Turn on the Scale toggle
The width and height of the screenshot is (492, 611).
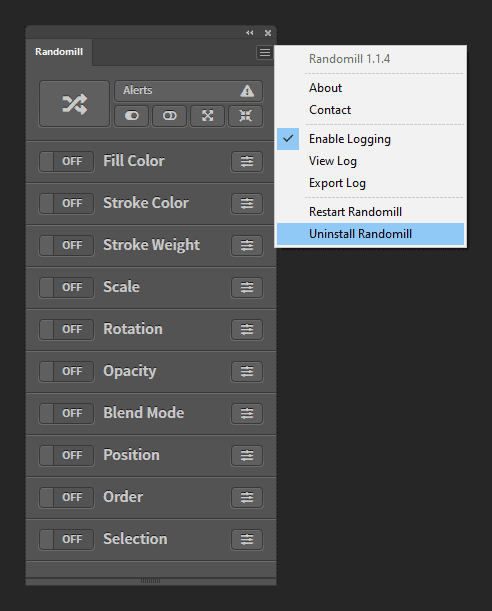(66, 288)
